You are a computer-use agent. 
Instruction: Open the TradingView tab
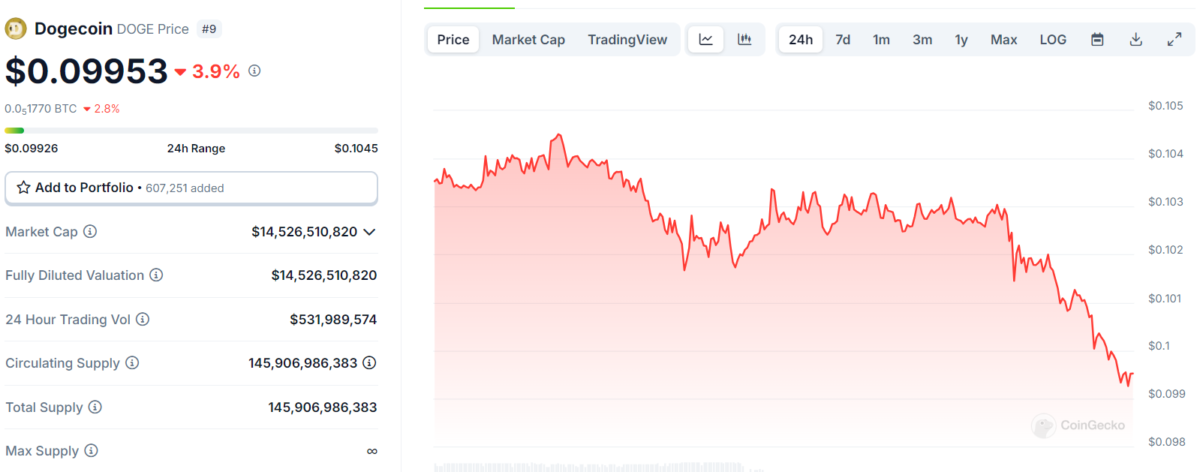coord(627,40)
